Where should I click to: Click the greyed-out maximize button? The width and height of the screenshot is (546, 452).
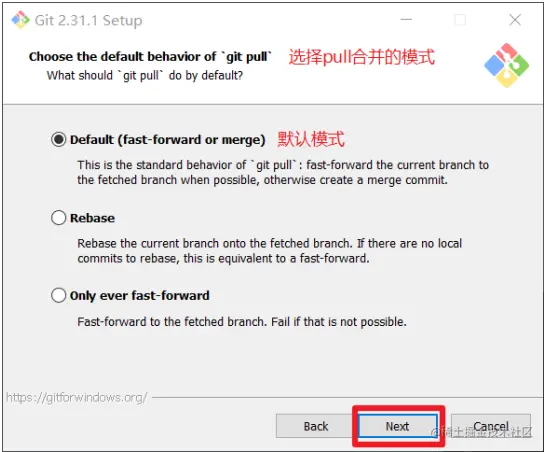460,20
